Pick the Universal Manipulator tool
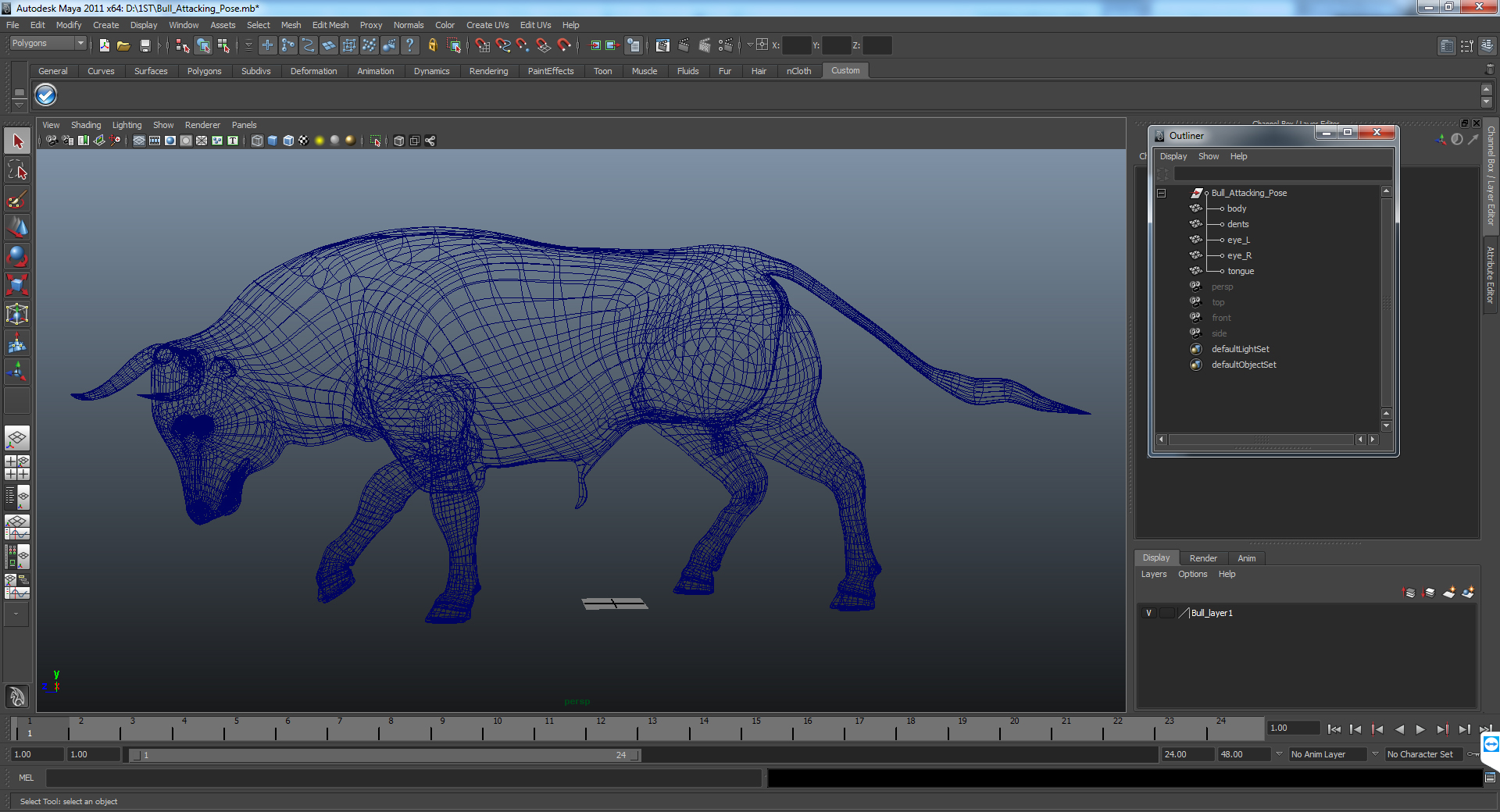This screenshot has height=812, width=1500. [17, 315]
